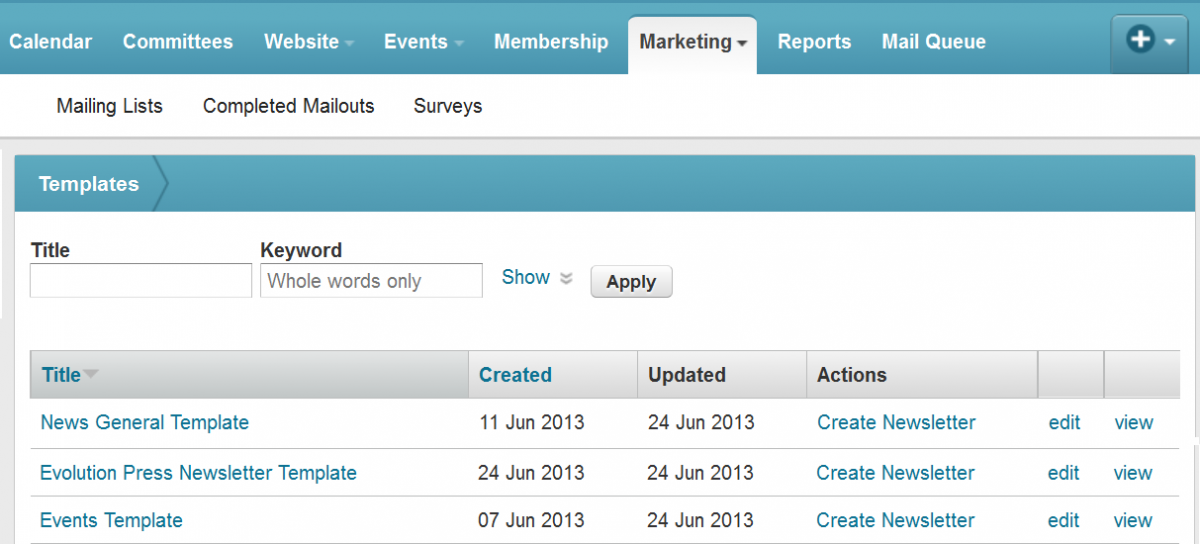This screenshot has width=1200, height=544.
Task: Open the Website dropdown menu
Action: (x=309, y=42)
